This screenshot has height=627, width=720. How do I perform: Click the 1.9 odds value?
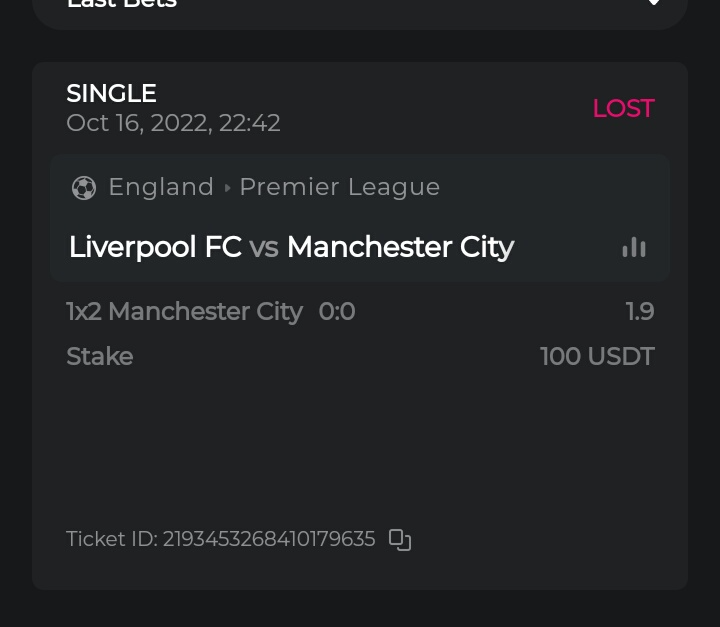(640, 312)
